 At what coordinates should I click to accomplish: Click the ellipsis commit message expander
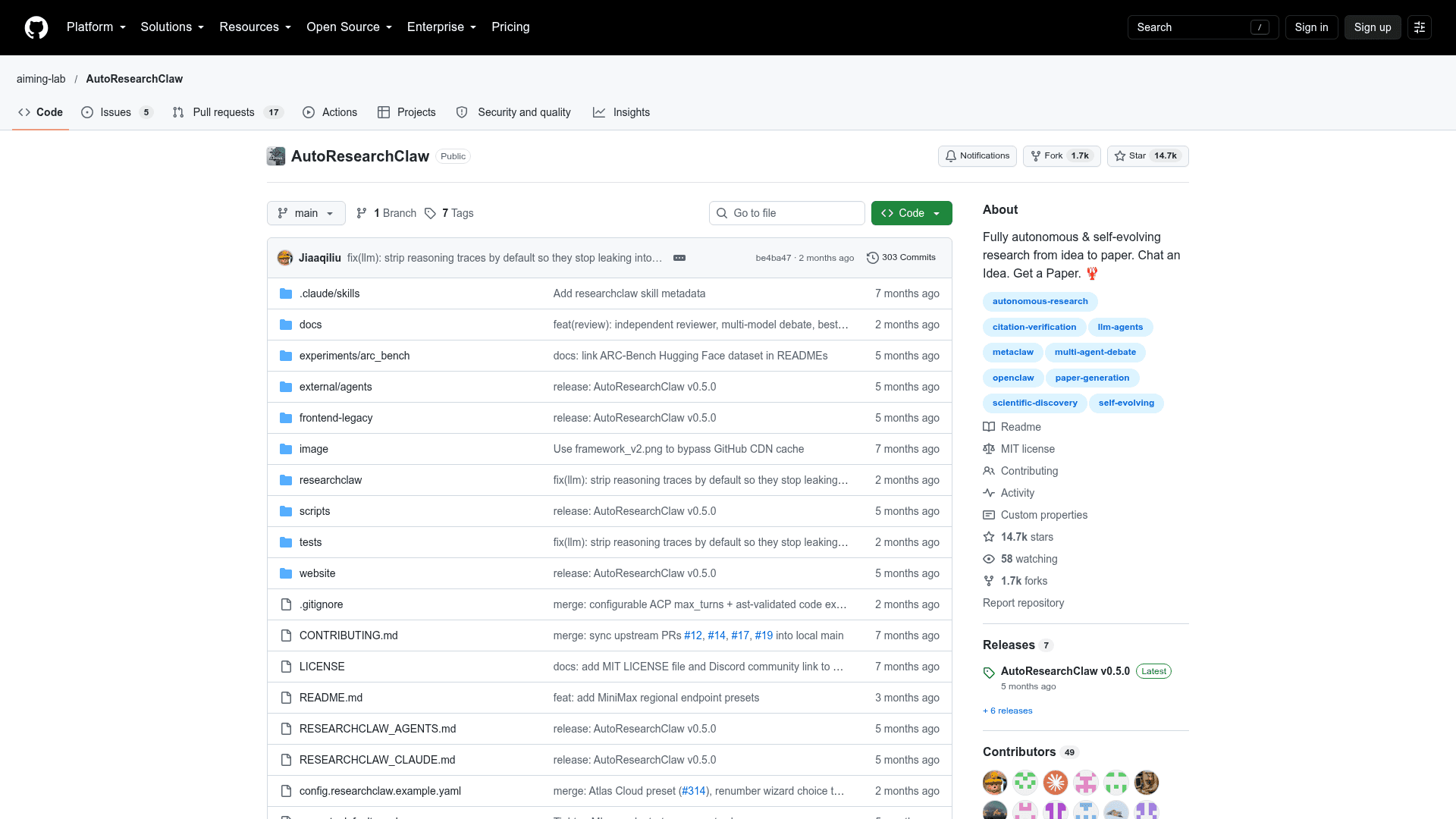pyautogui.click(x=679, y=258)
